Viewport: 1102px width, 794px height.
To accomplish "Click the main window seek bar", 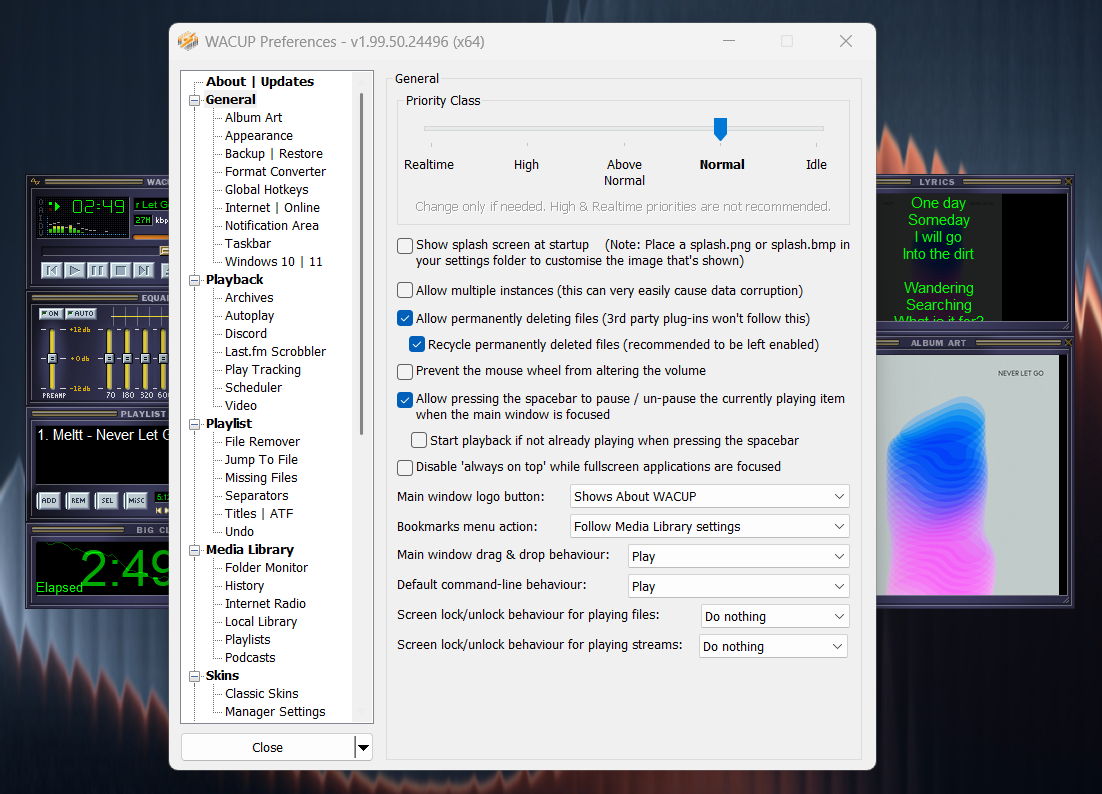I will [105, 251].
